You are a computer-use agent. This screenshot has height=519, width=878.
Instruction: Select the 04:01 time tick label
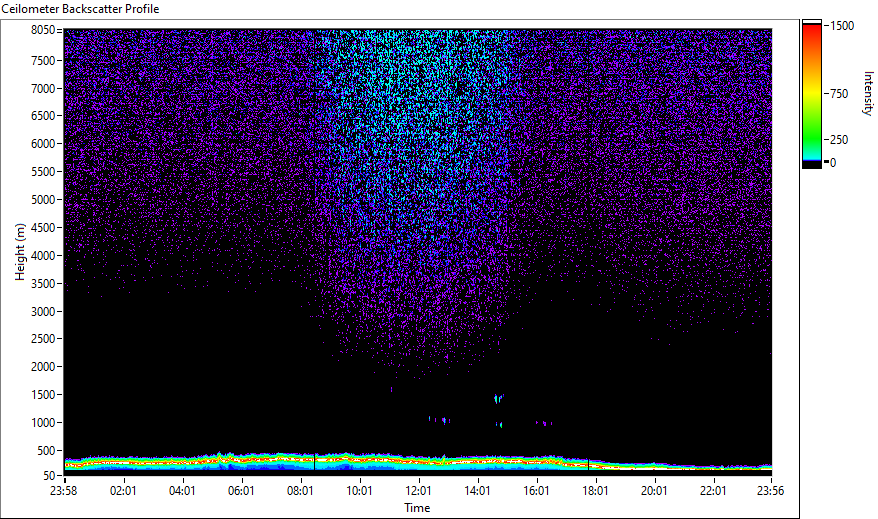tap(182, 491)
